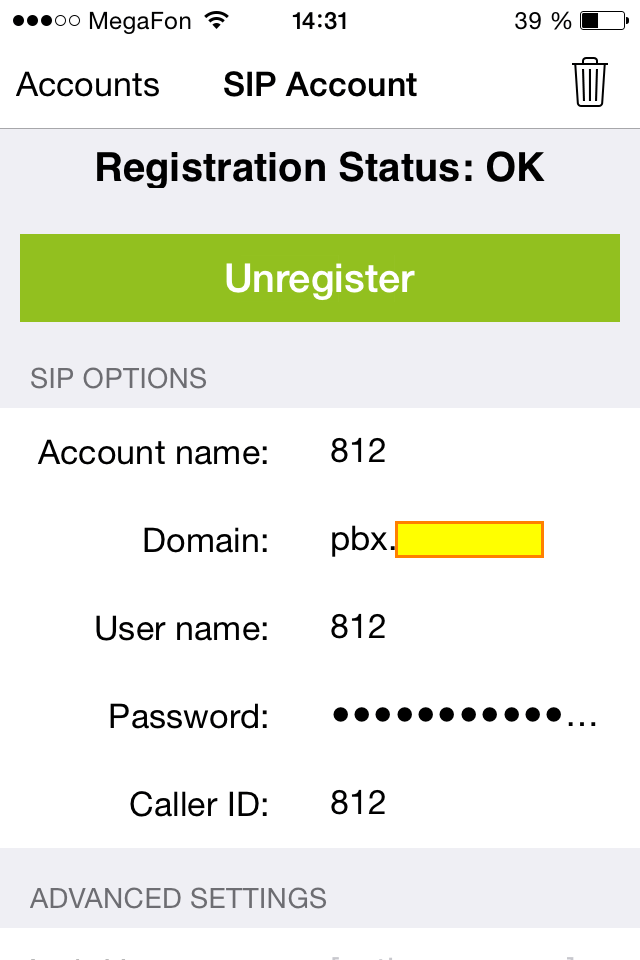Tap the masked Password field
The width and height of the screenshot is (640, 960).
point(464,715)
